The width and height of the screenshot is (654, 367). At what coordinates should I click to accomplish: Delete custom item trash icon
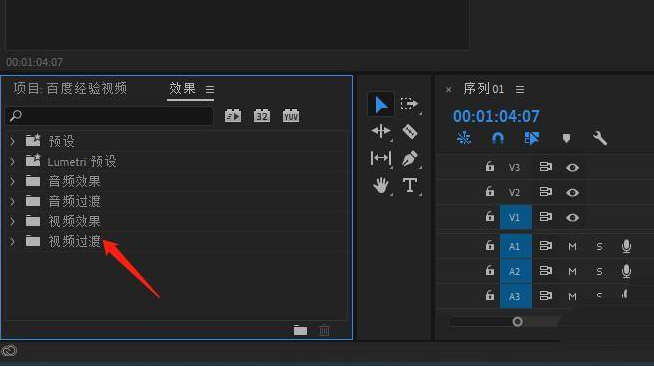324,331
